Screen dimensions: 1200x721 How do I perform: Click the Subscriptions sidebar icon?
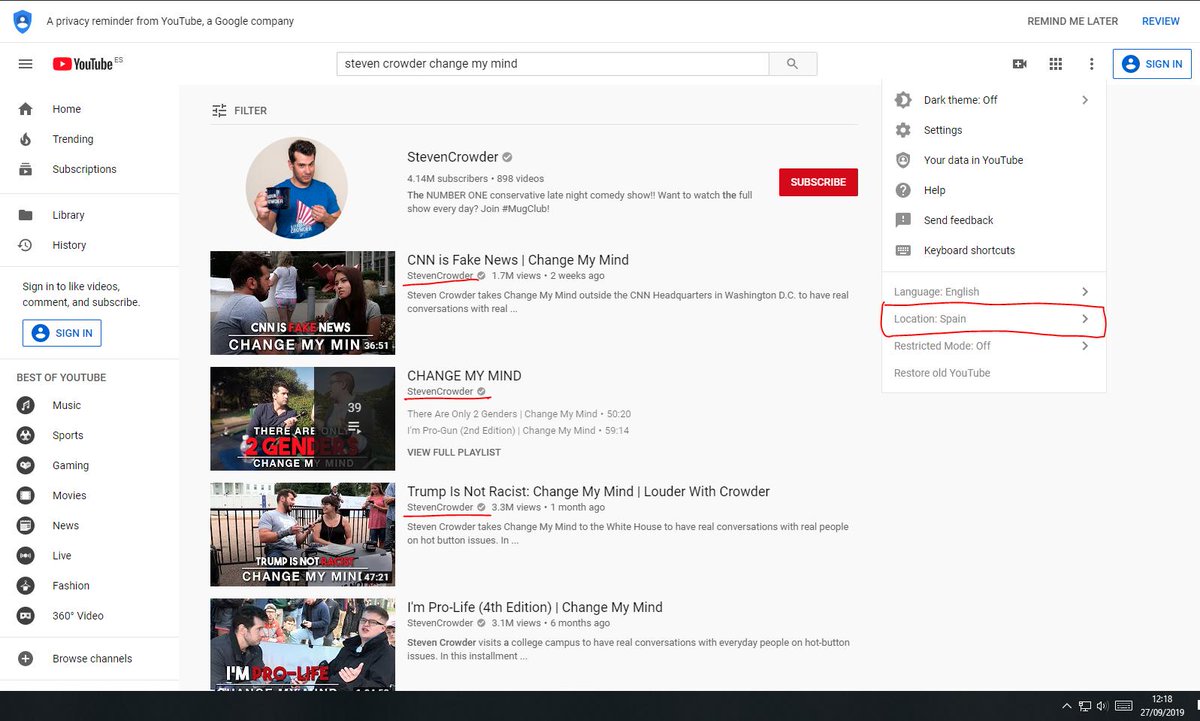(x=26, y=169)
